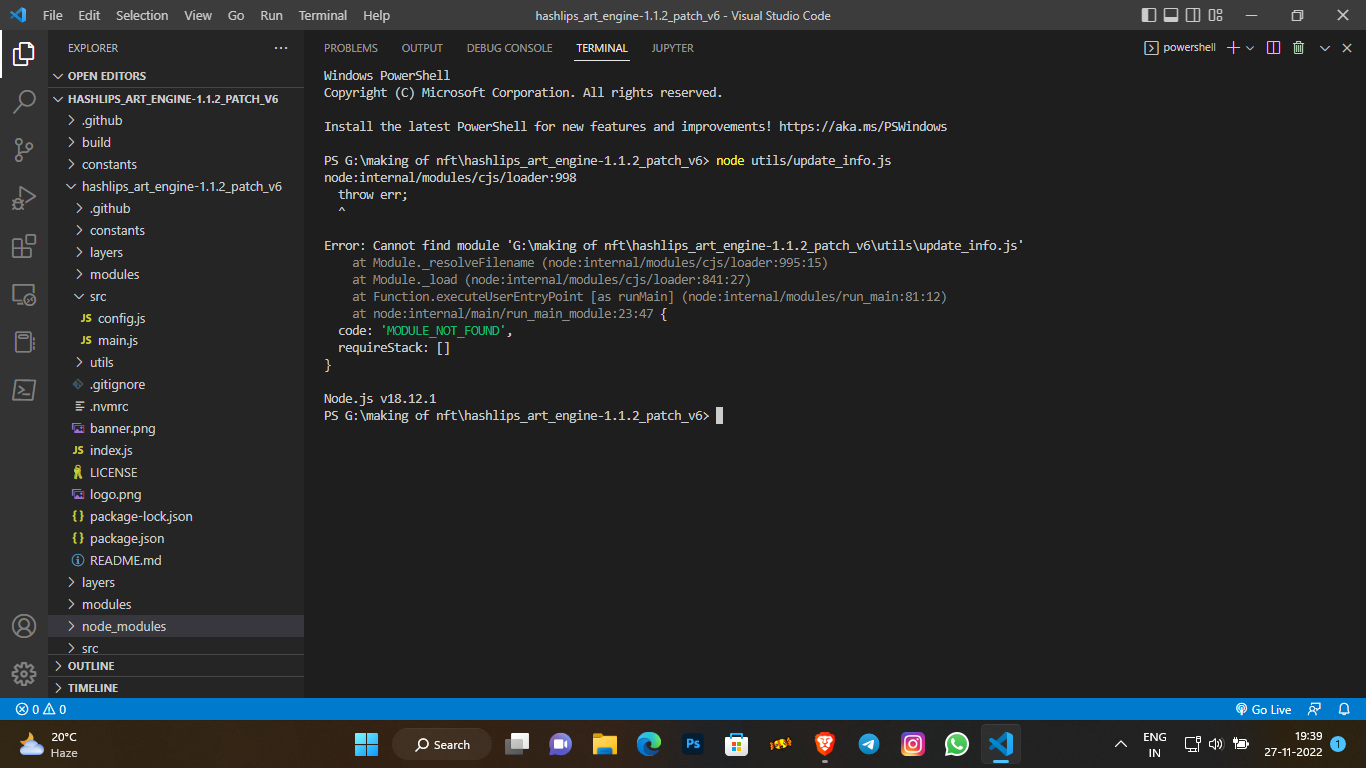1366x768 pixels.
Task: Open the Extensions view
Action: click(x=24, y=246)
